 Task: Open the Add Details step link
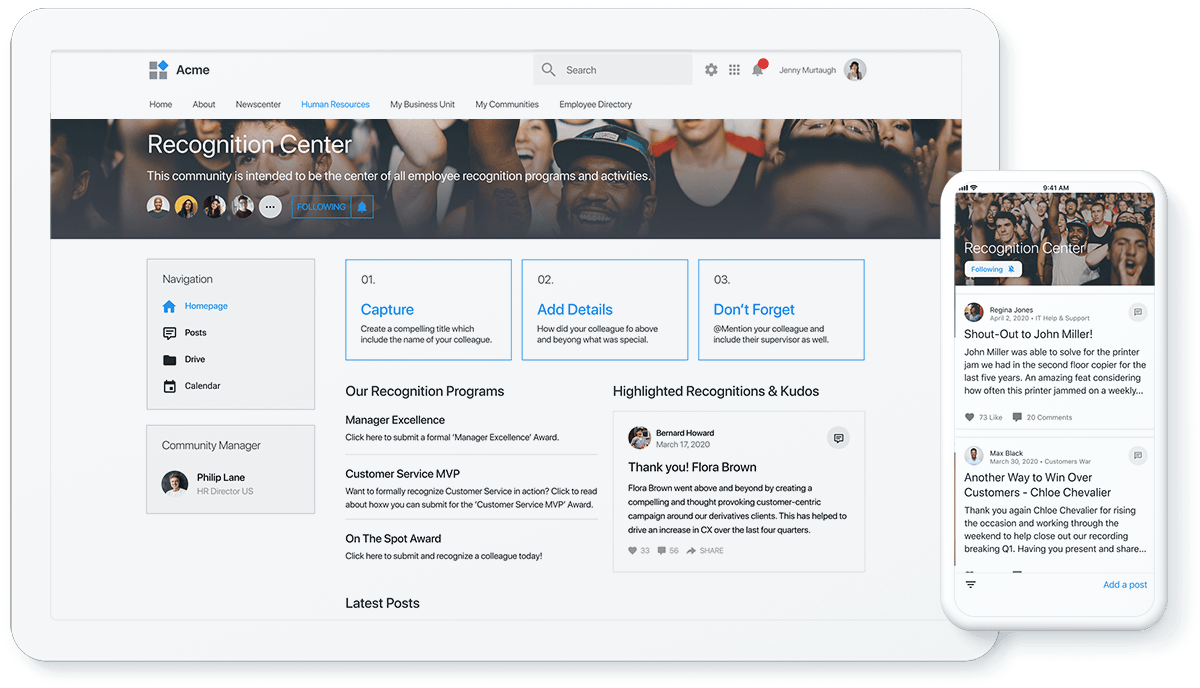(575, 310)
